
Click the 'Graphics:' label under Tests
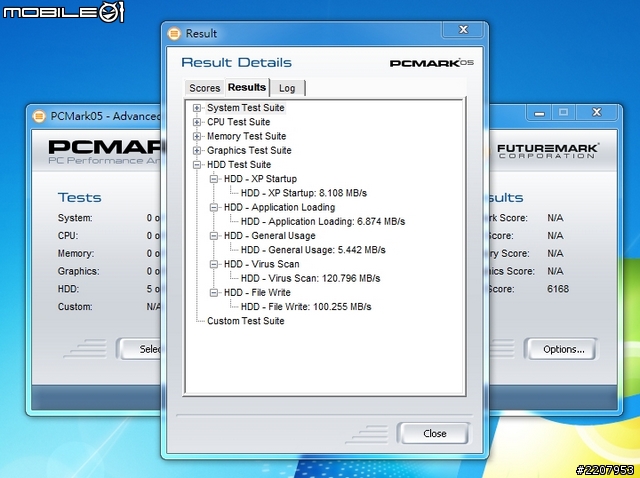(78, 271)
